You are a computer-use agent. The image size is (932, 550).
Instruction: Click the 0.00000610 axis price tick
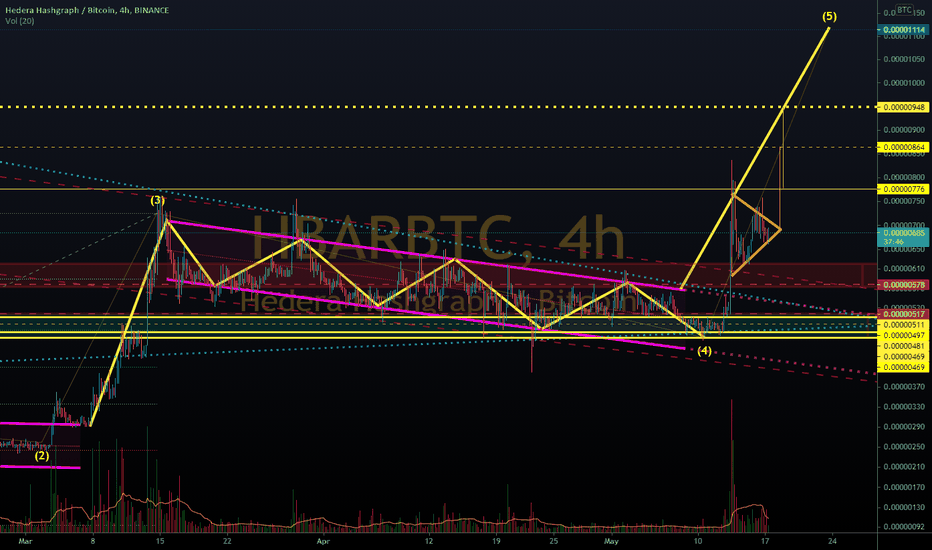tap(903, 269)
